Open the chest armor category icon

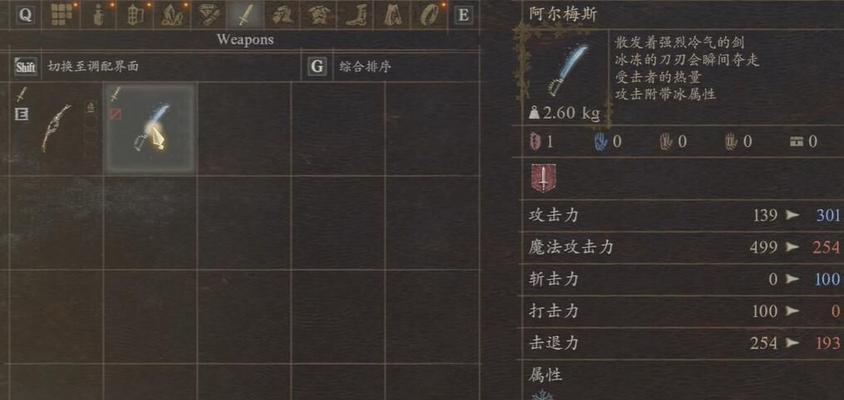coord(318,14)
